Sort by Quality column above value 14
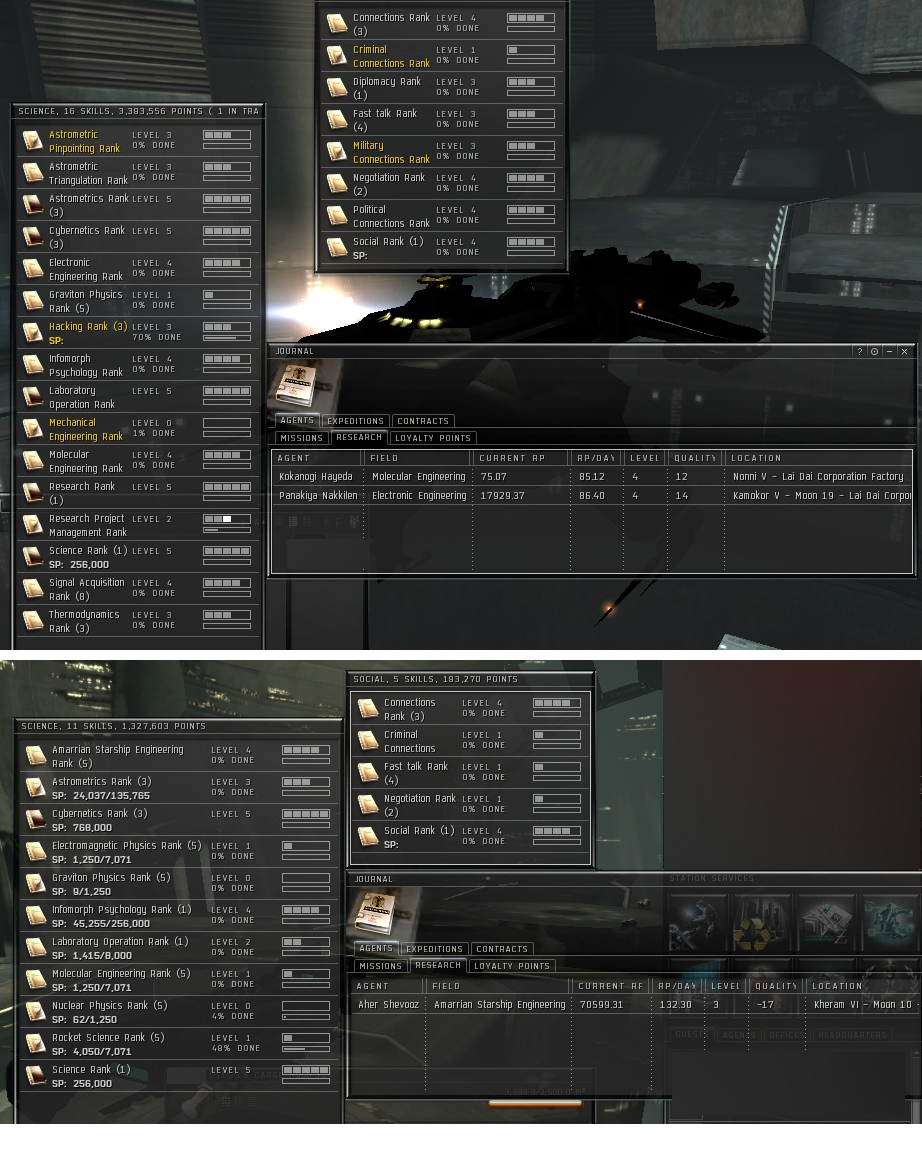The image size is (922, 1149). [x=695, y=458]
